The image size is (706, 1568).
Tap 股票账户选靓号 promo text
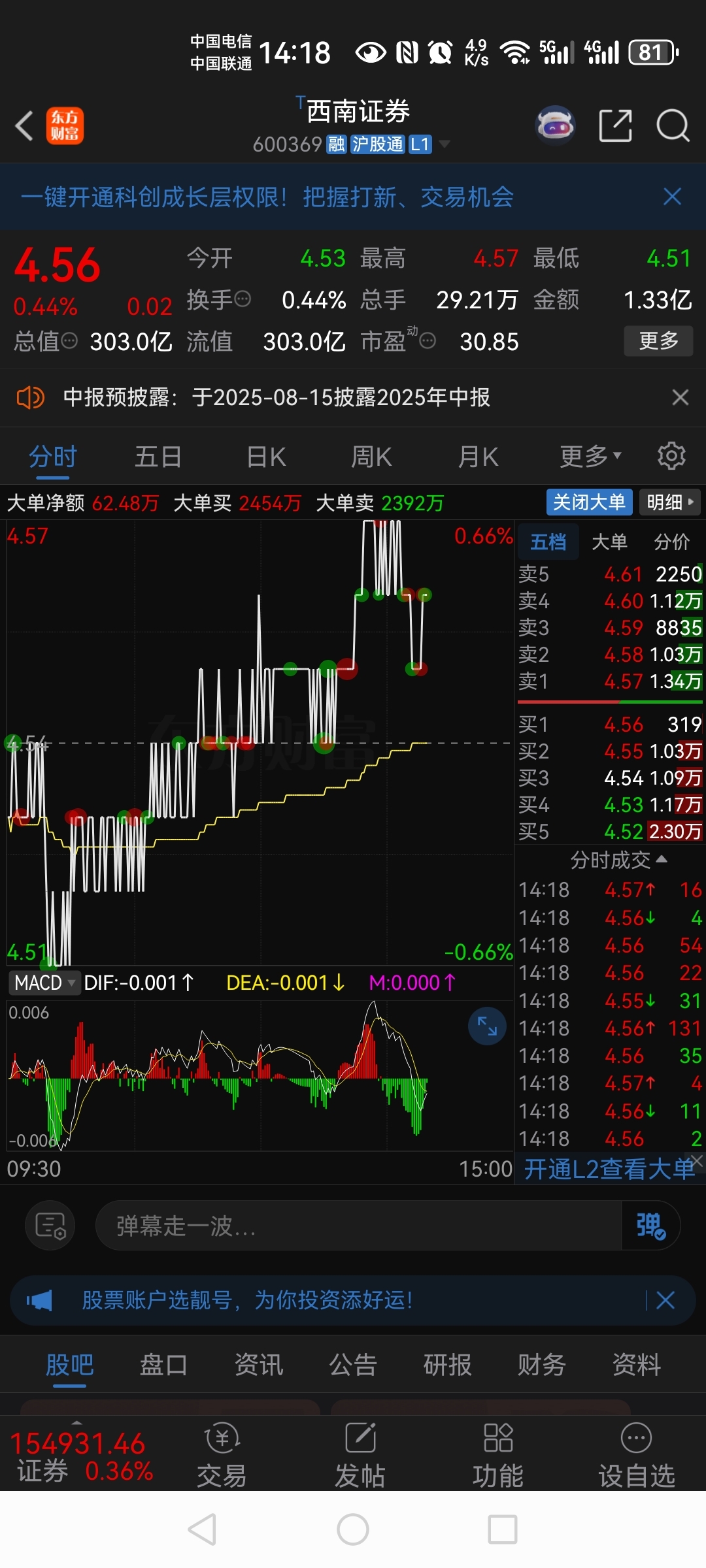(247, 1300)
